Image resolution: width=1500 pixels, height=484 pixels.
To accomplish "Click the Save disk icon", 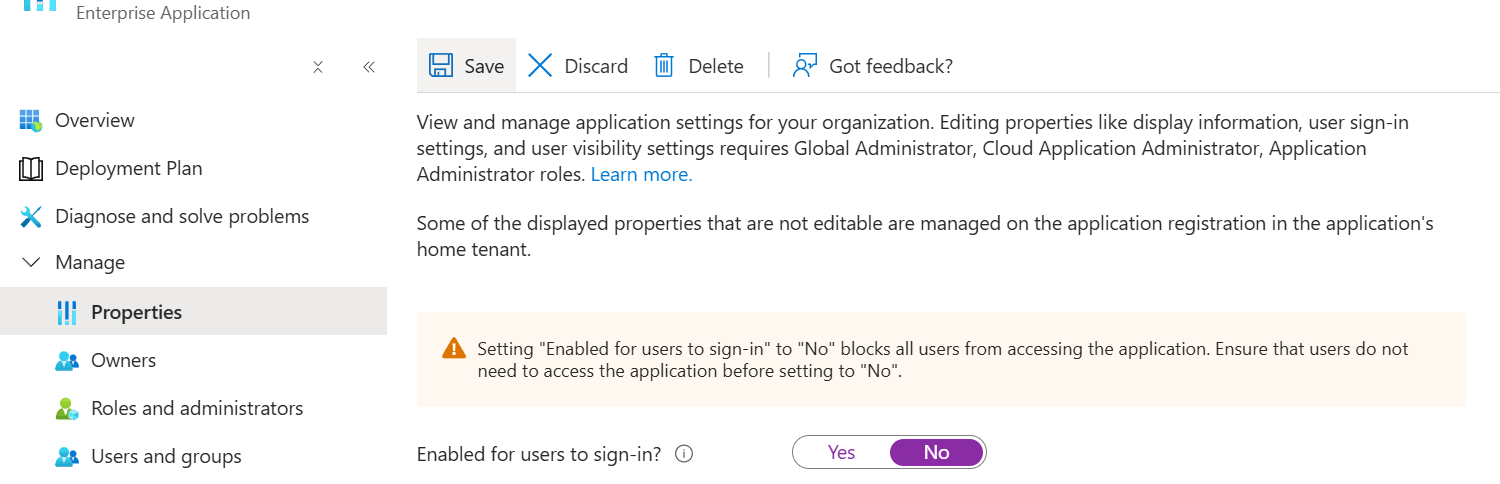I will (x=440, y=66).
